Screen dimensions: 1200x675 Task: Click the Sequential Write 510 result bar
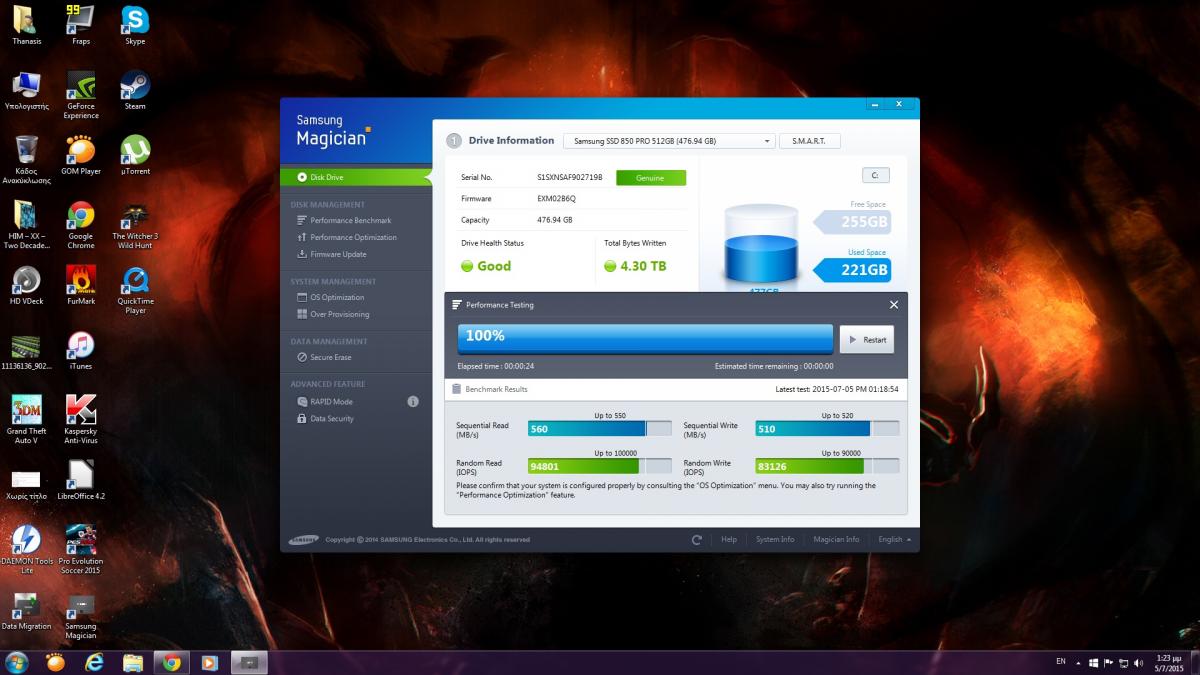[827, 429]
